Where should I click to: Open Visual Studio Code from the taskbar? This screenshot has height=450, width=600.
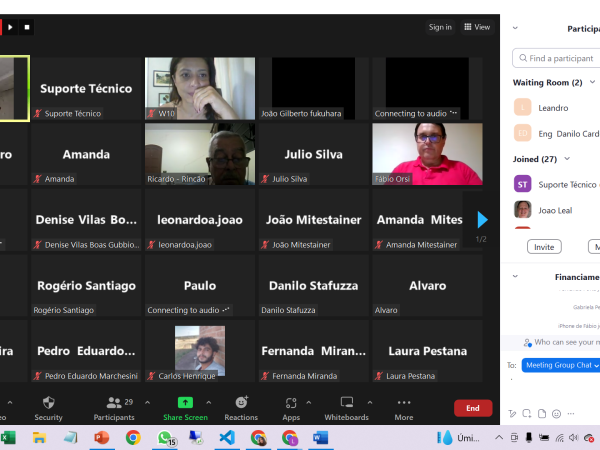(x=227, y=438)
